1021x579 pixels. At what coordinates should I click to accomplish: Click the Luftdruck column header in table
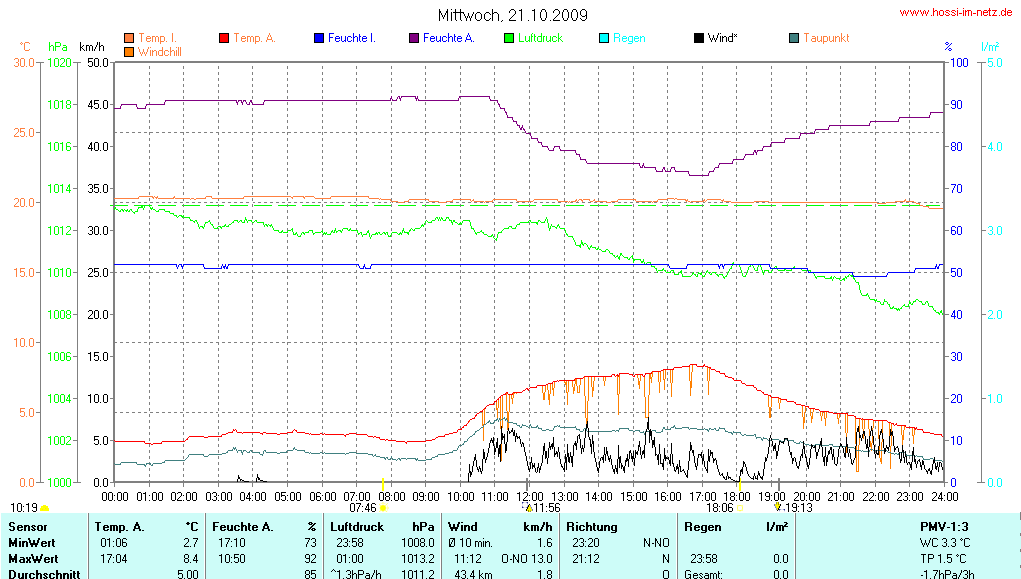tap(354, 526)
